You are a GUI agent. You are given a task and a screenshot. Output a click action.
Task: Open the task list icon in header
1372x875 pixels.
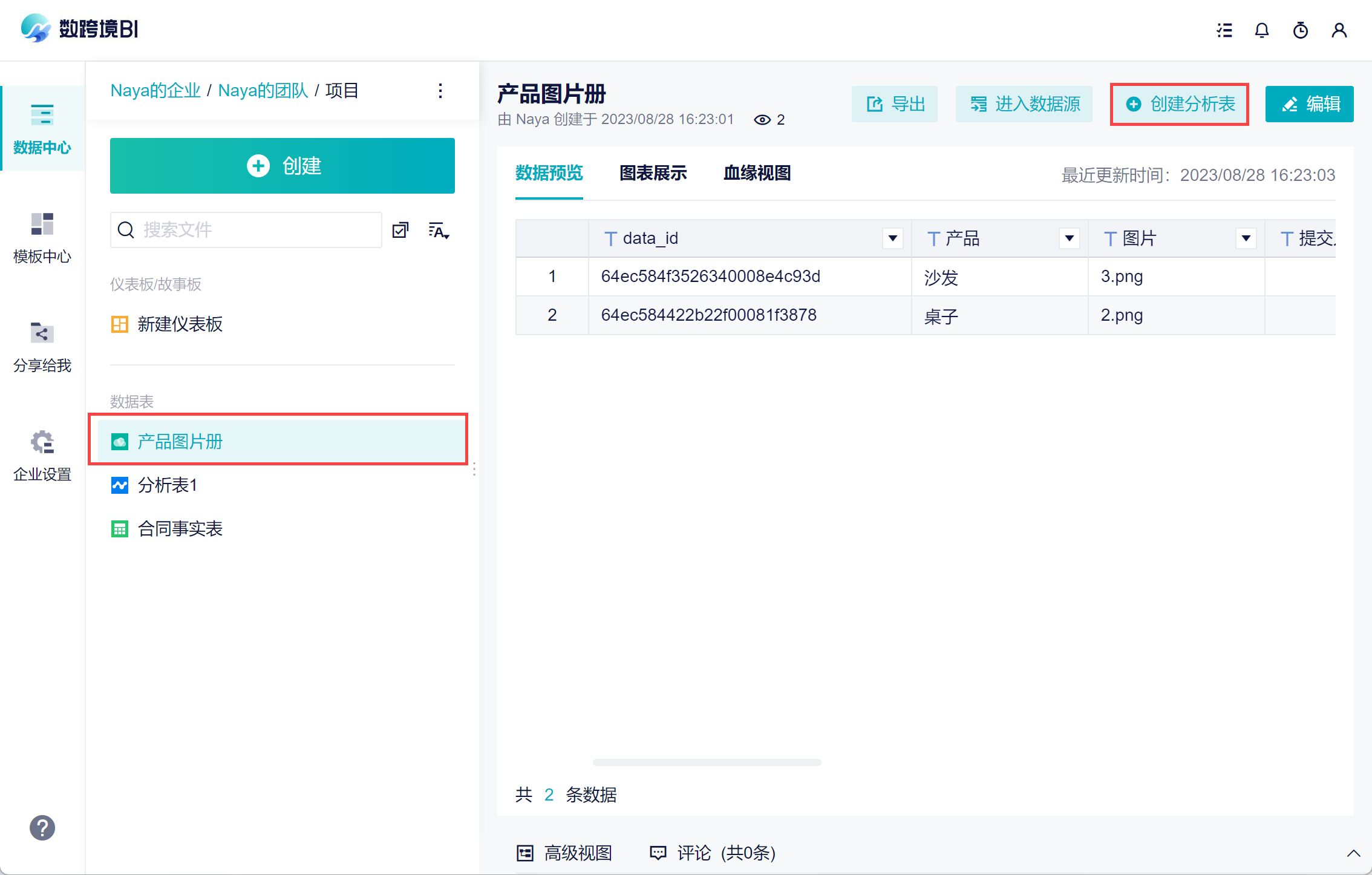click(x=1224, y=30)
